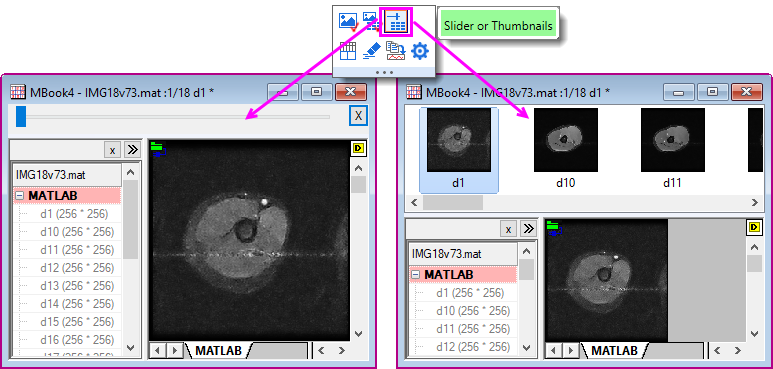Select the eraser icon in the mini toolbar
Viewport: 773px width, 369px height.
pyautogui.click(x=372, y=51)
